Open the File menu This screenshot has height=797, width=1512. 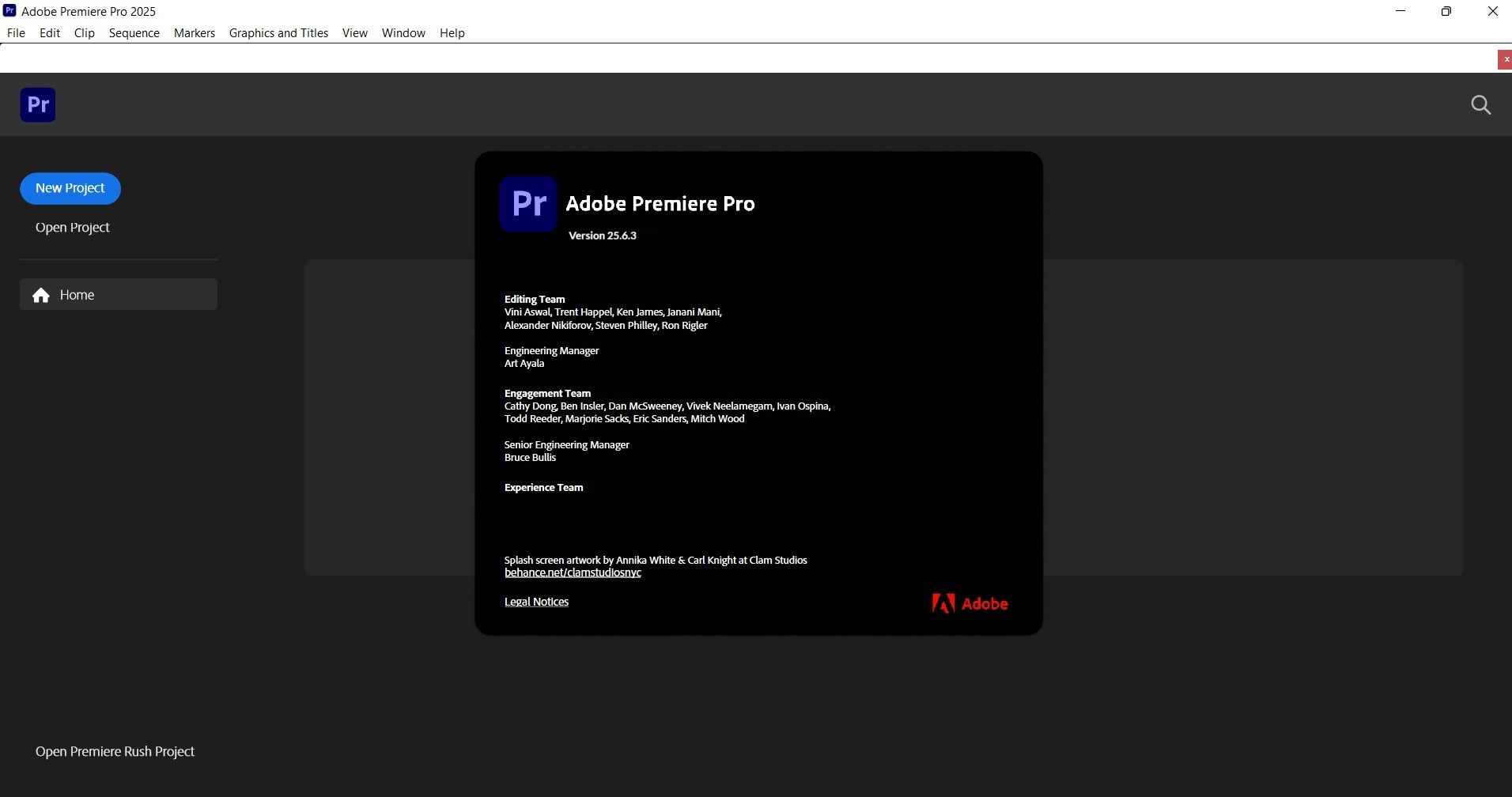(x=15, y=32)
